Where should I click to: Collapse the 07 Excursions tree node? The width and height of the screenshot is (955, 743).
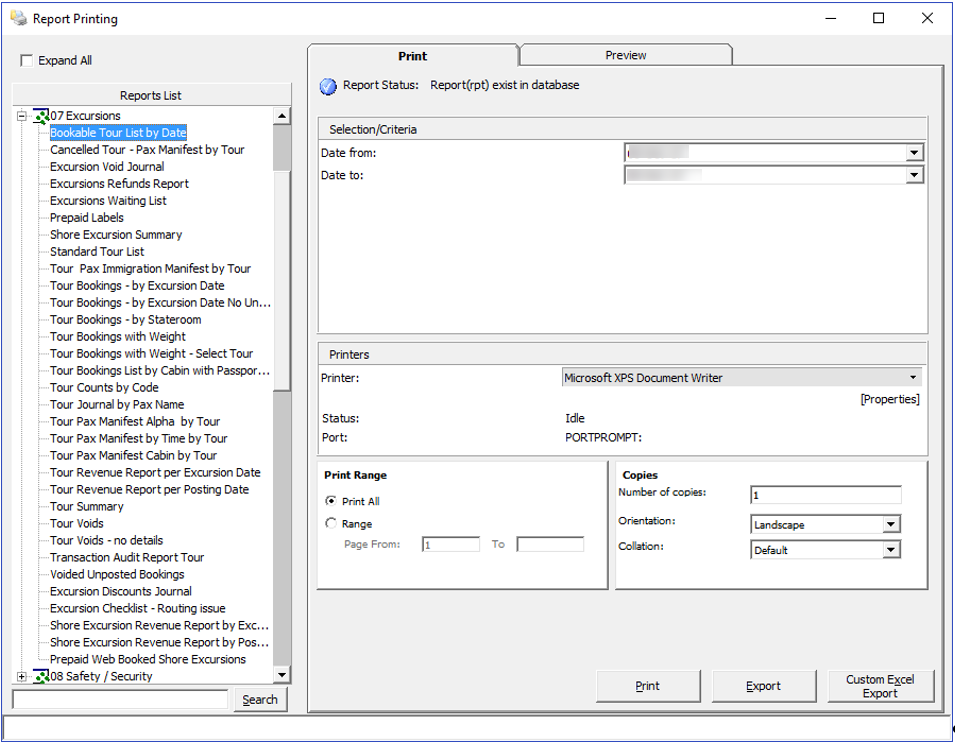21,115
